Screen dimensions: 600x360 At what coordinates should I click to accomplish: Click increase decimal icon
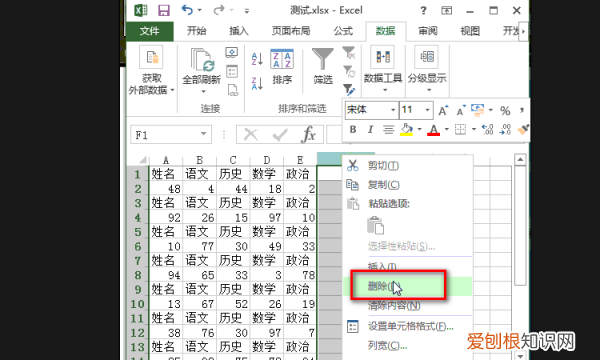[x=488, y=130]
